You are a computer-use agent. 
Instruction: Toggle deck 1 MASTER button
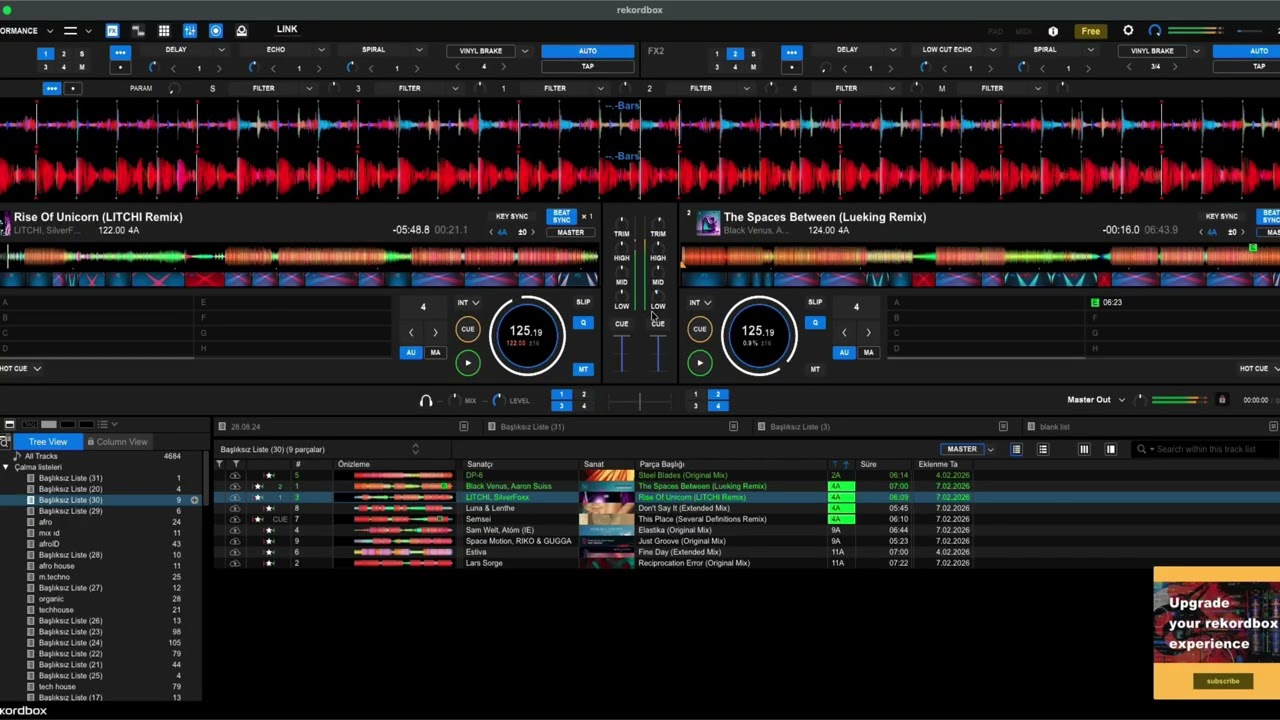pos(570,232)
